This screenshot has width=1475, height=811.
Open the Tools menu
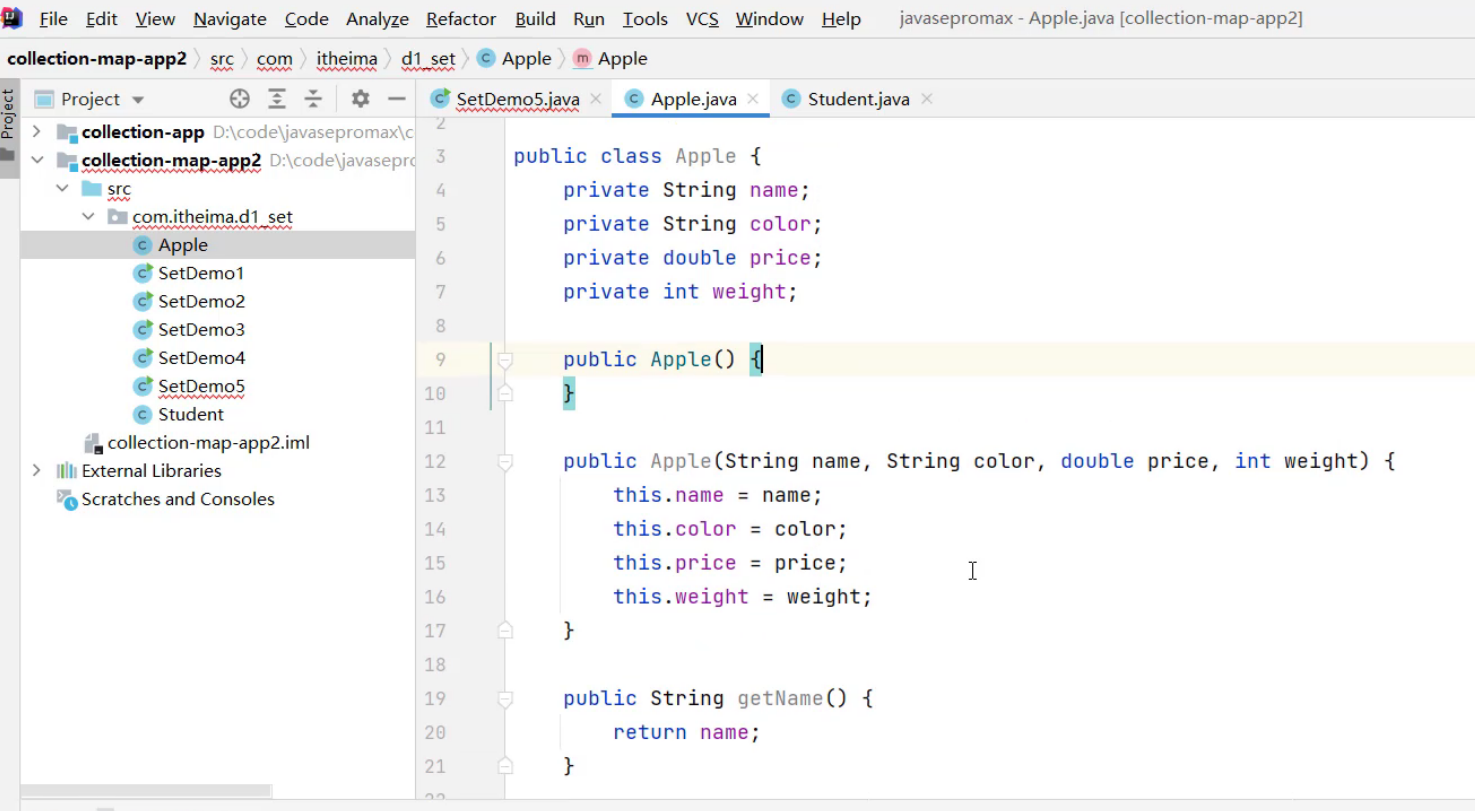[645, 19]
